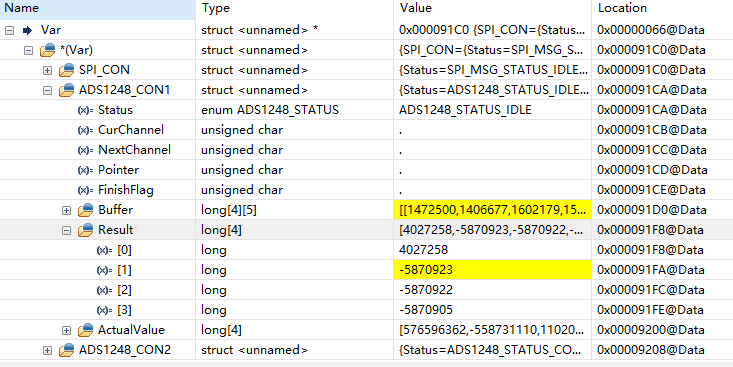Expand the ActualValue array node
The image size is (733, 367).
coord(66,331)
